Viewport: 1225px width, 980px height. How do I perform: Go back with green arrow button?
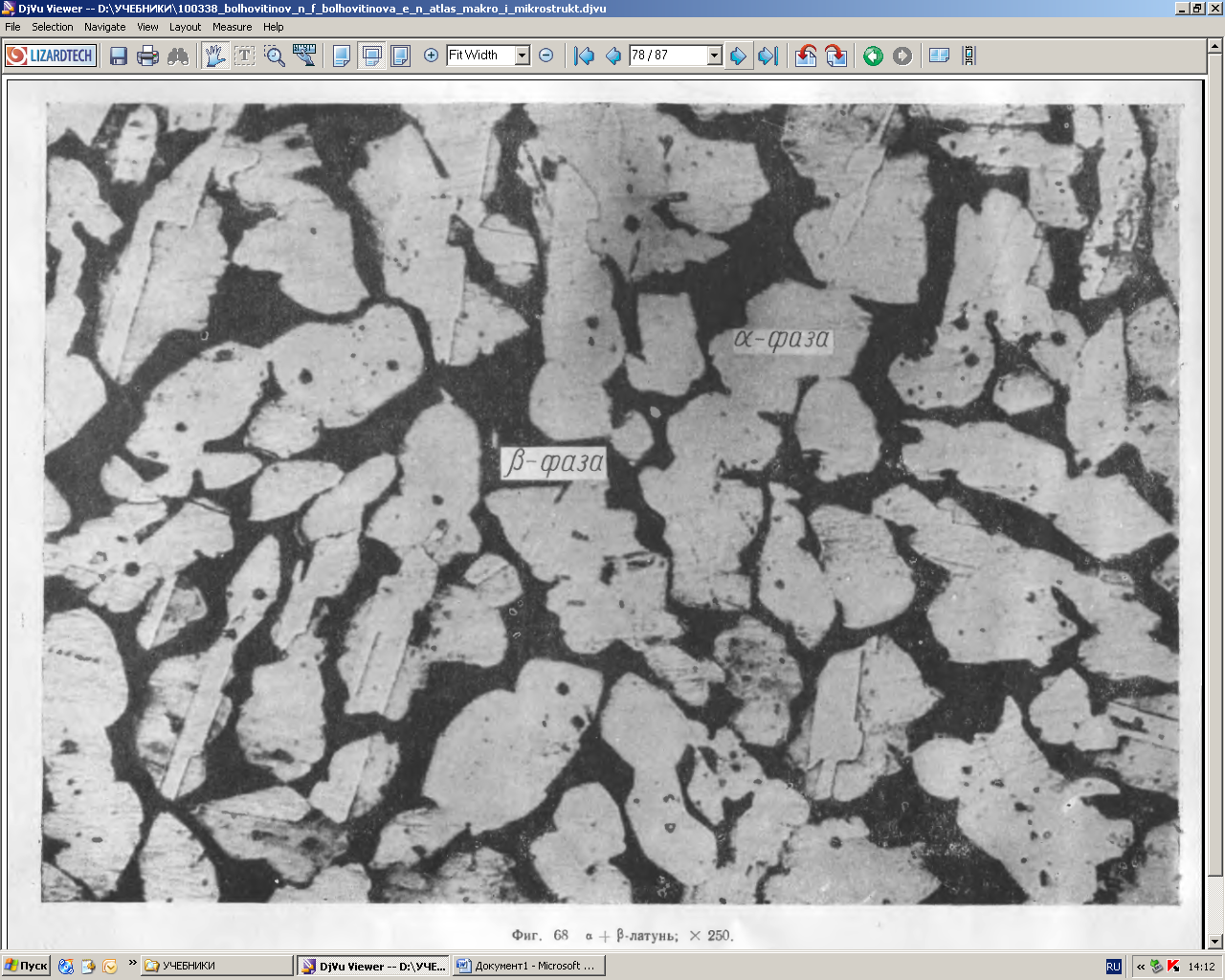(873, 56)
